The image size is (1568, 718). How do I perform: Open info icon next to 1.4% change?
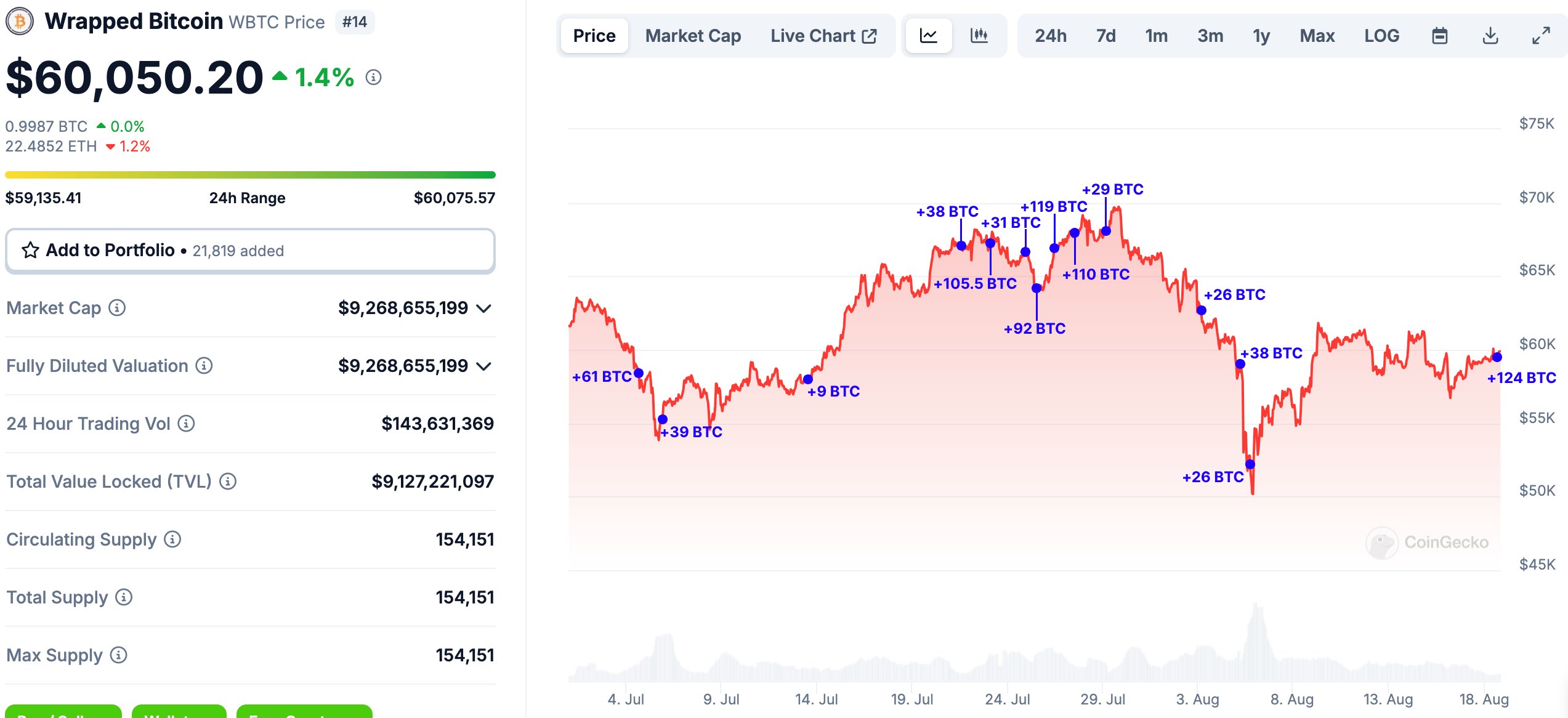click(x=373, y=77)
